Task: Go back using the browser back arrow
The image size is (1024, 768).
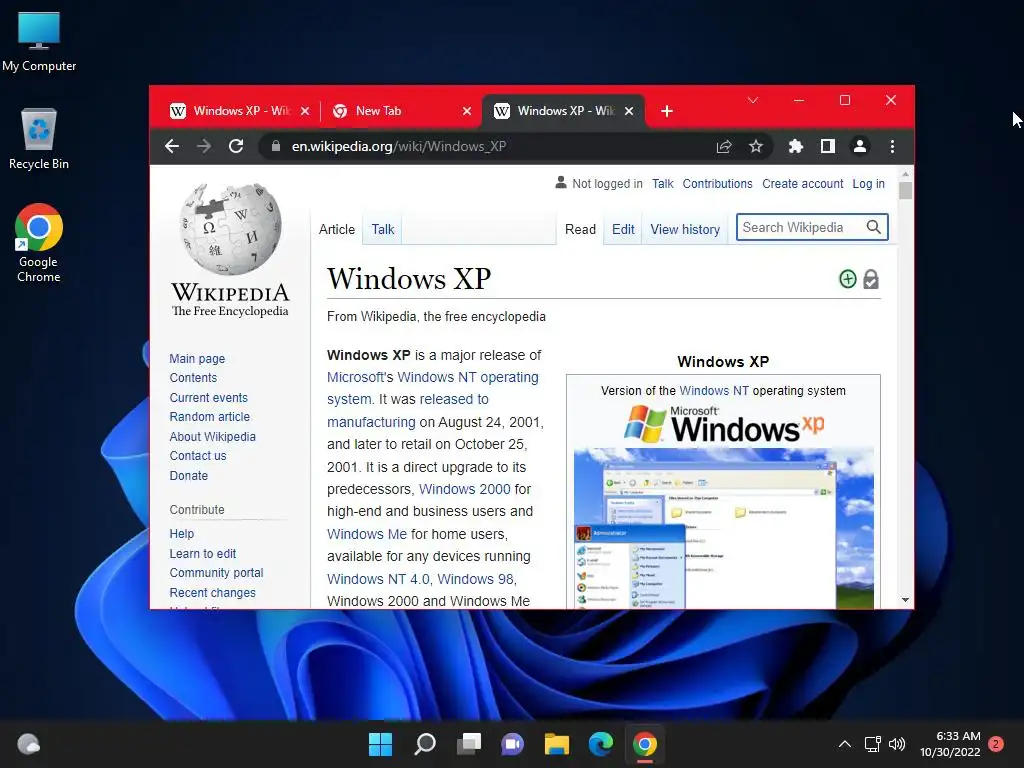Action: point(172,146)
